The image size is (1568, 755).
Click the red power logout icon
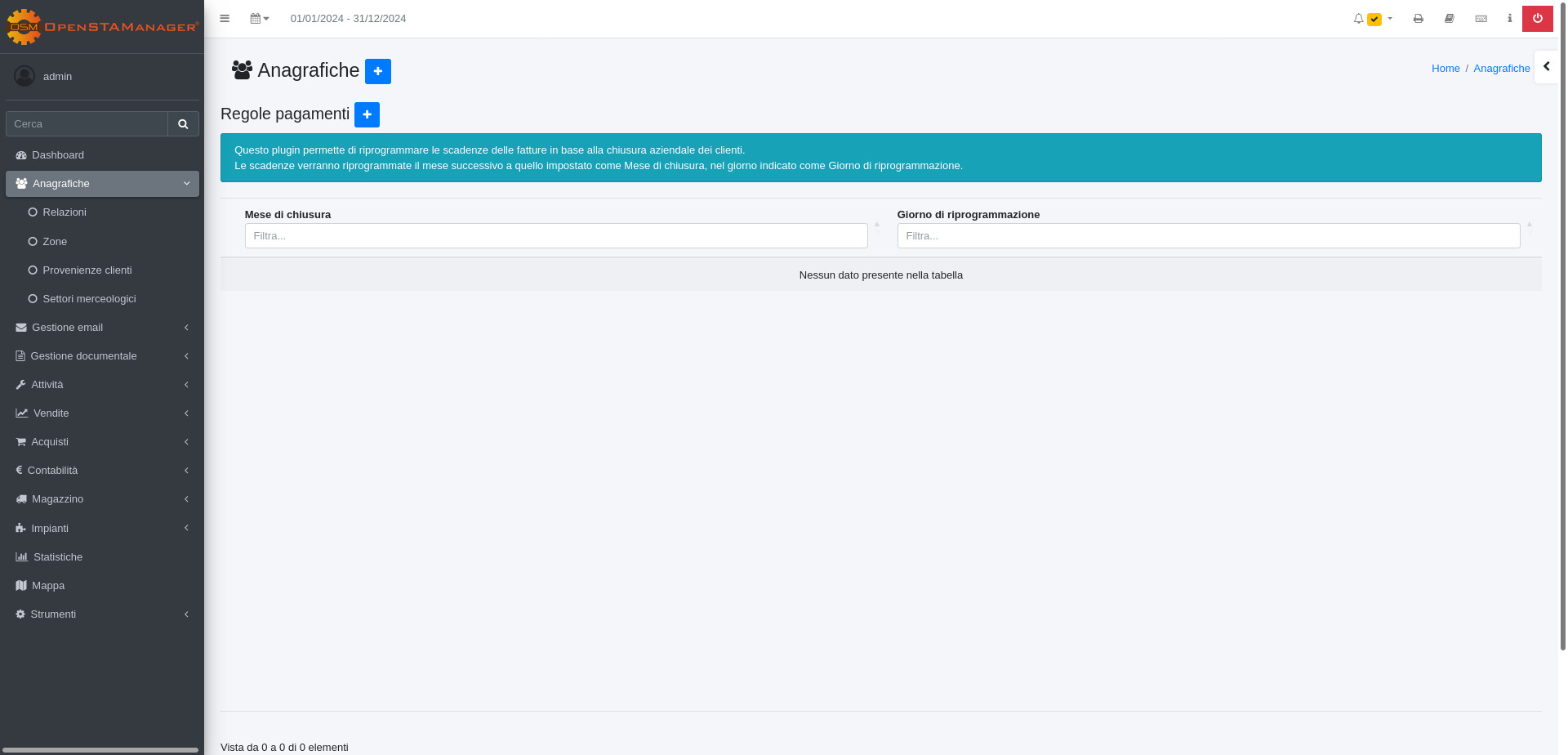[1537, 19]
